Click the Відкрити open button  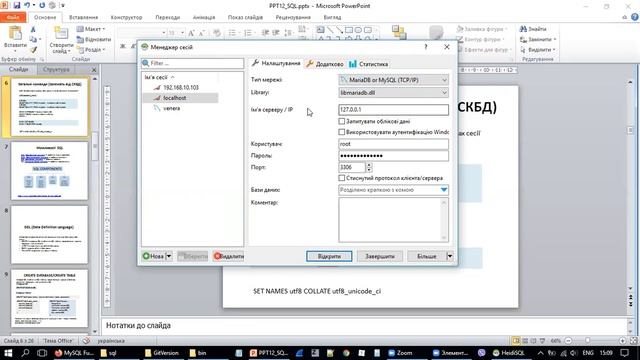pyautogui.click(x=329, y=256)
